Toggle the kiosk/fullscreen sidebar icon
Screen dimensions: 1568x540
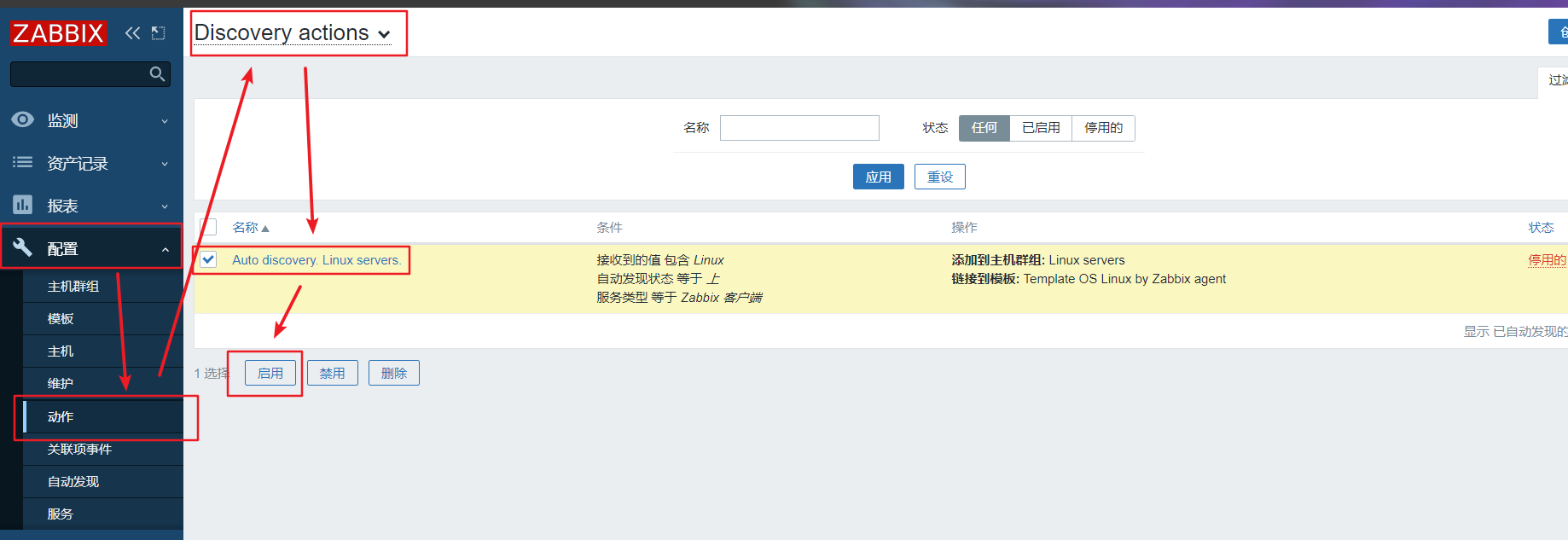158,33
